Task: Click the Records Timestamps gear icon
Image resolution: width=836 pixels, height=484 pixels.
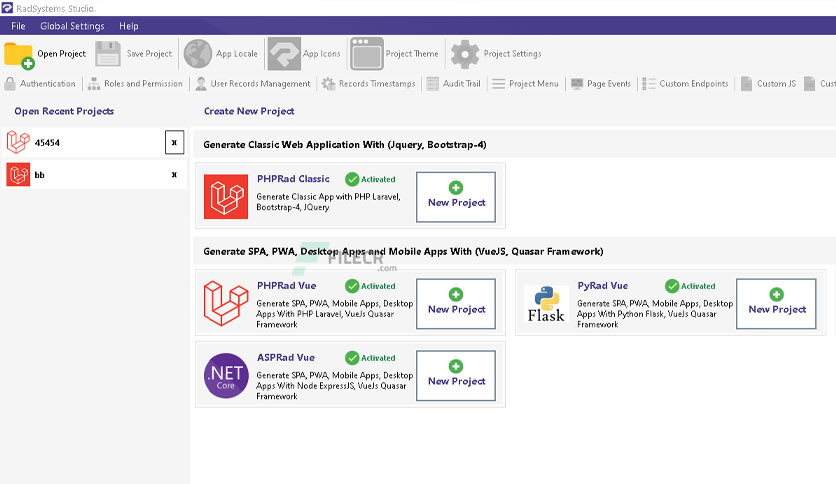Action: pos(328,84)
